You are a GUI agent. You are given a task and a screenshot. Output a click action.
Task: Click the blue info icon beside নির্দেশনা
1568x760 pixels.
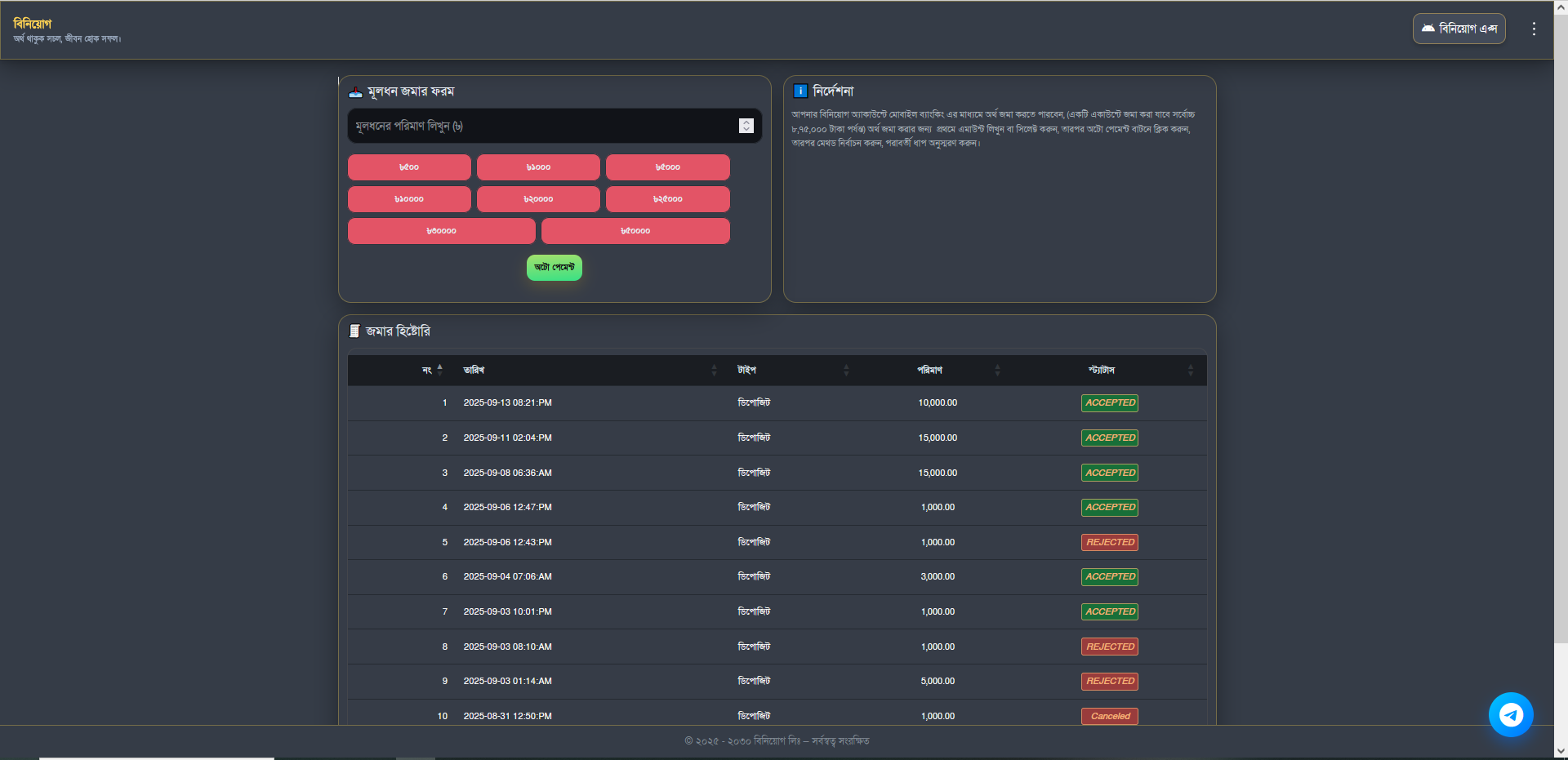coord(800,91)
